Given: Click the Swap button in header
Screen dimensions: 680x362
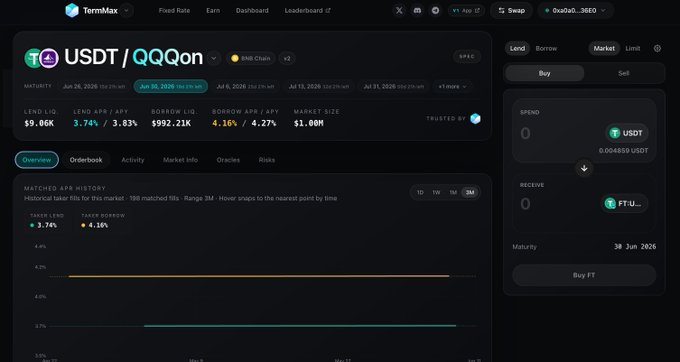Looking at the screenshot, I should point(511,10).
